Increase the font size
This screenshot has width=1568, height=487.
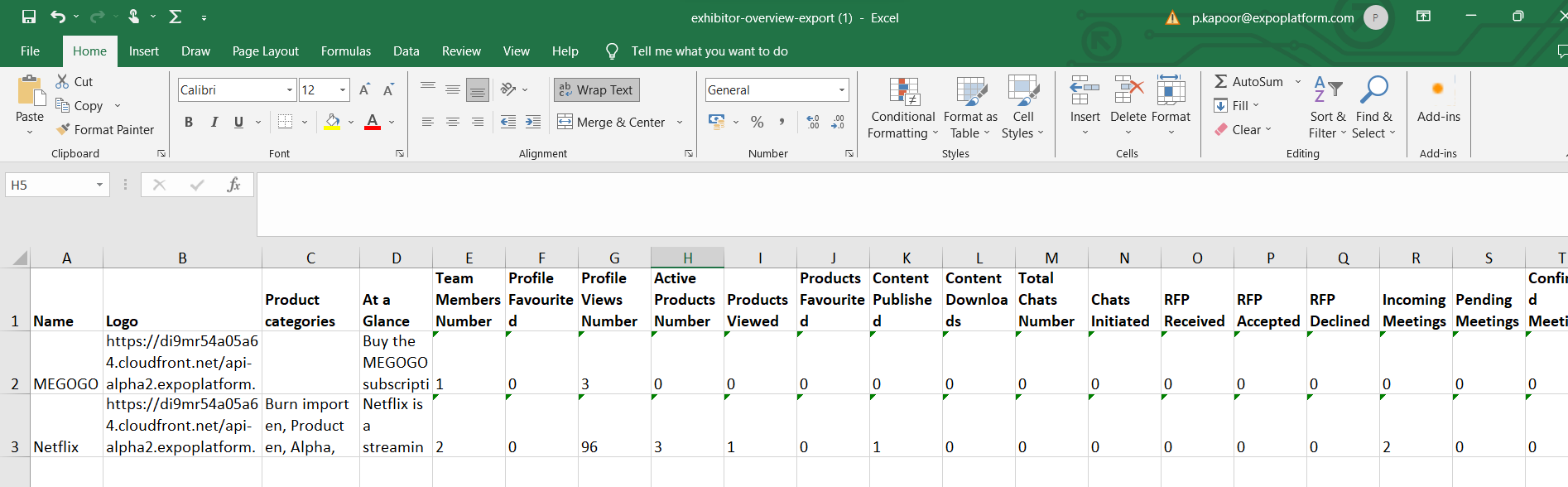364,89
